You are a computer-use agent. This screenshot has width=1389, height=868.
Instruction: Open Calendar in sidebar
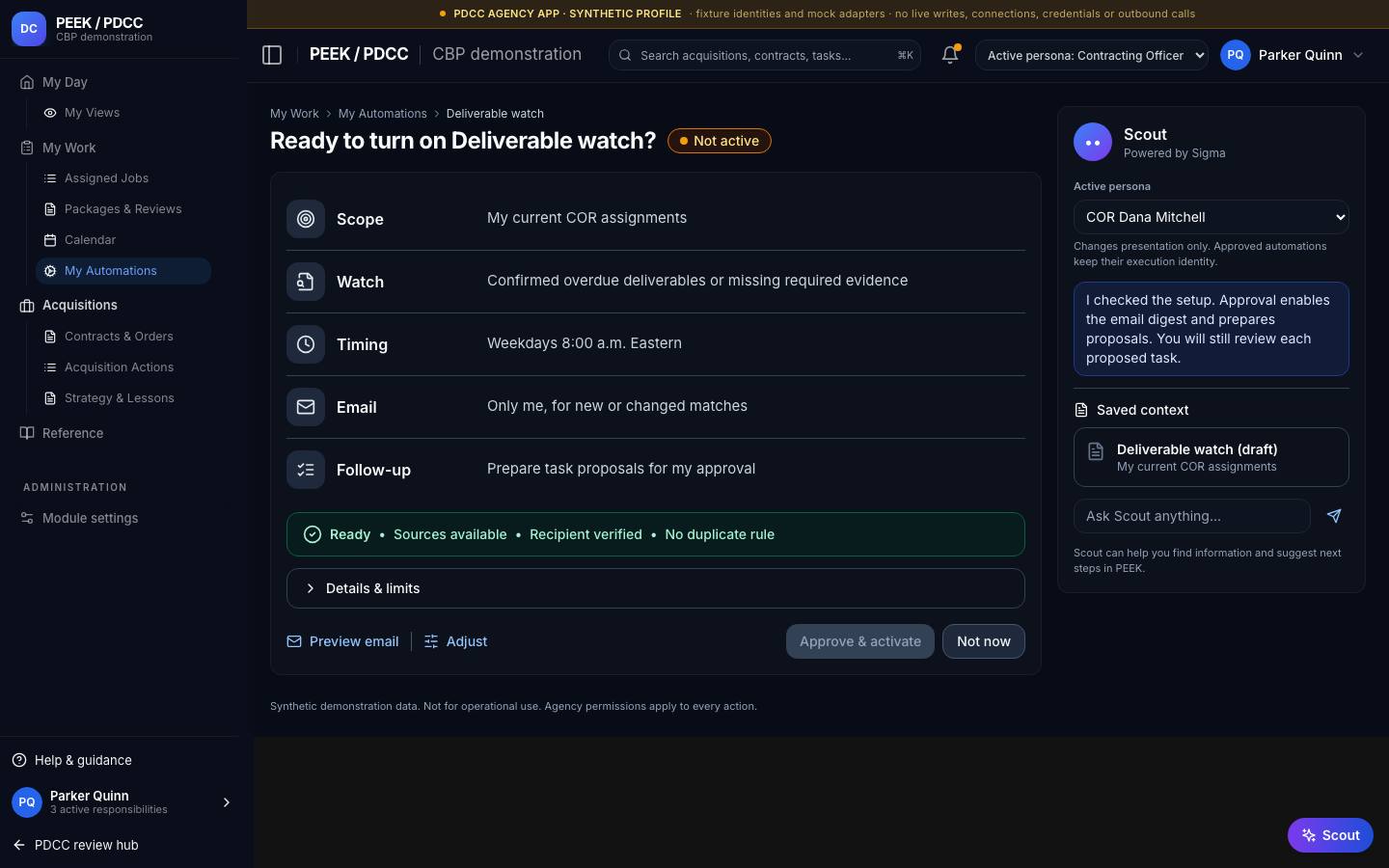point(90,240)
